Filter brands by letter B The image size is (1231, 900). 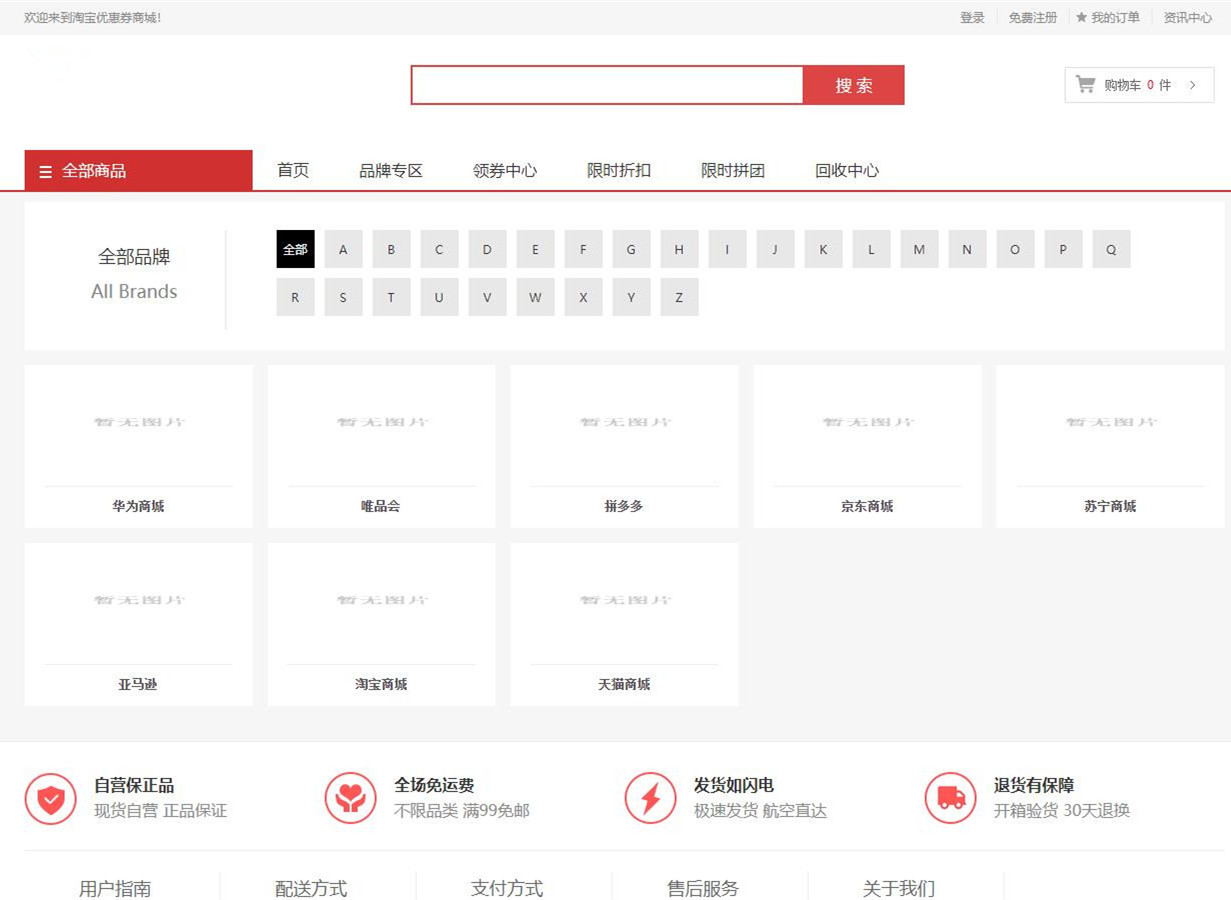(x=391, y=249)
